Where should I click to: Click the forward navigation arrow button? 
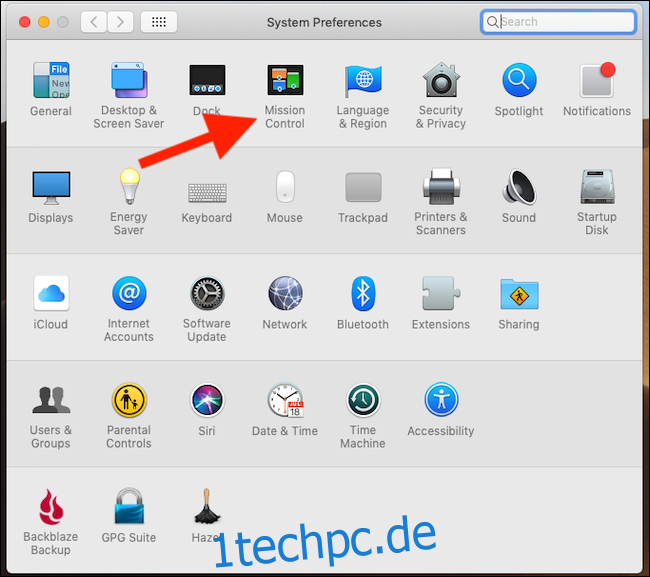coord(120,22)
